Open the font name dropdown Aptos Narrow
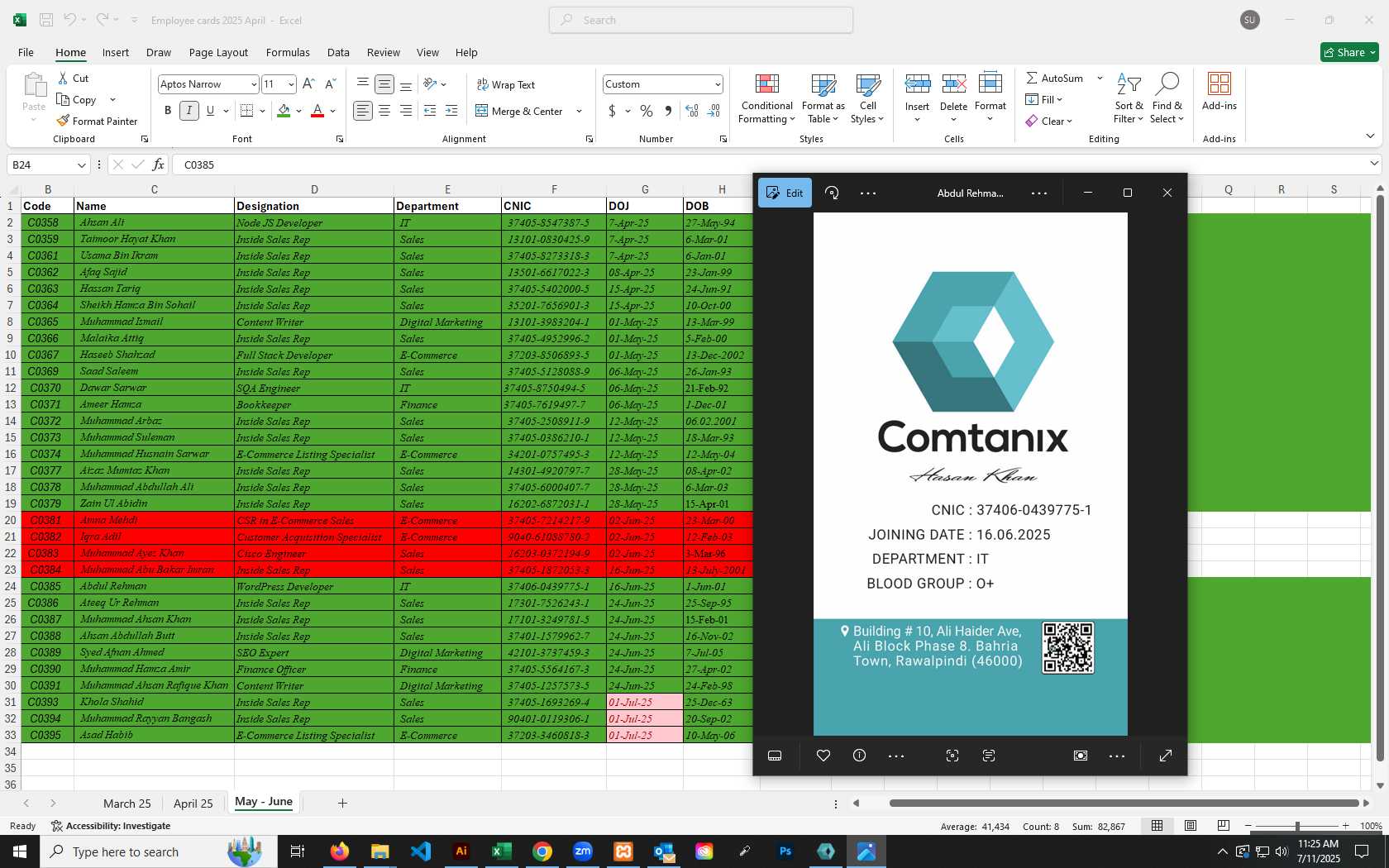The image size is (1389, 868). tap(254, 84)
